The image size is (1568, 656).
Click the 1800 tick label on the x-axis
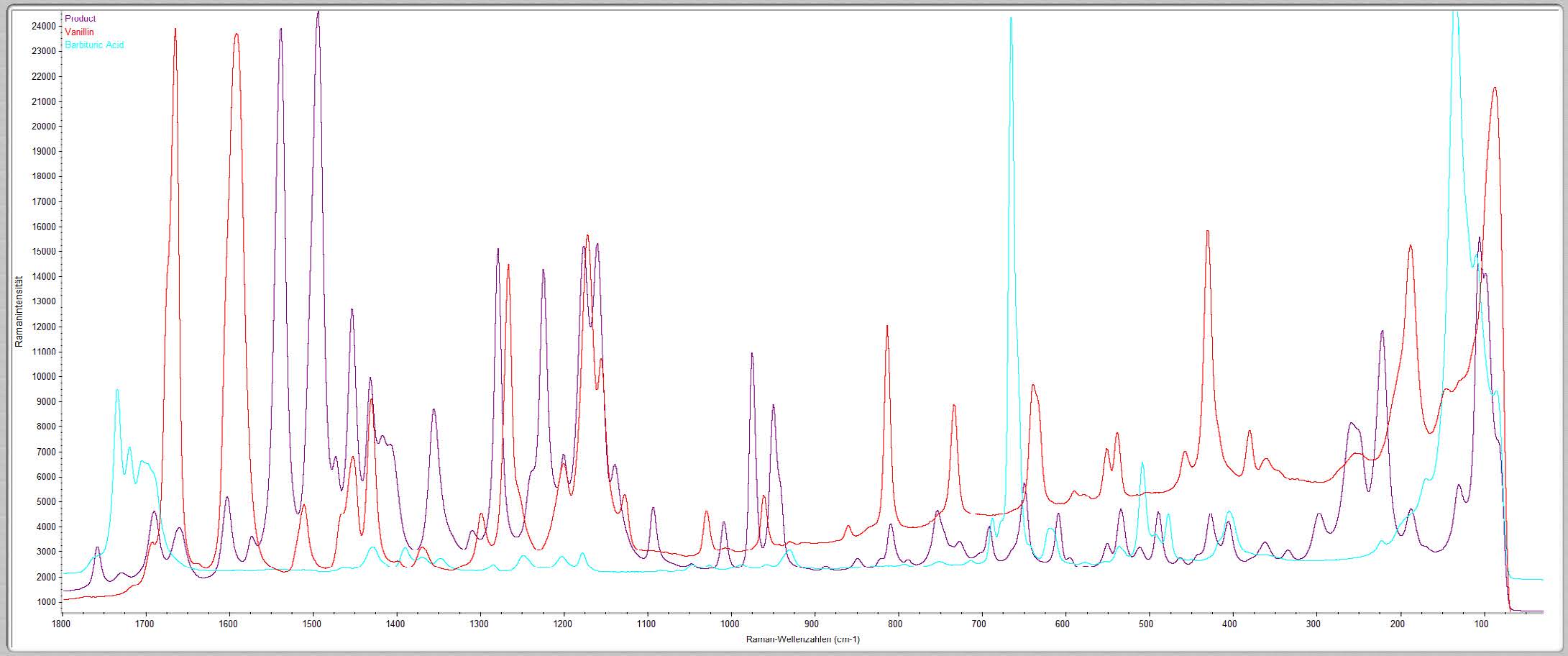coord(62,624)
